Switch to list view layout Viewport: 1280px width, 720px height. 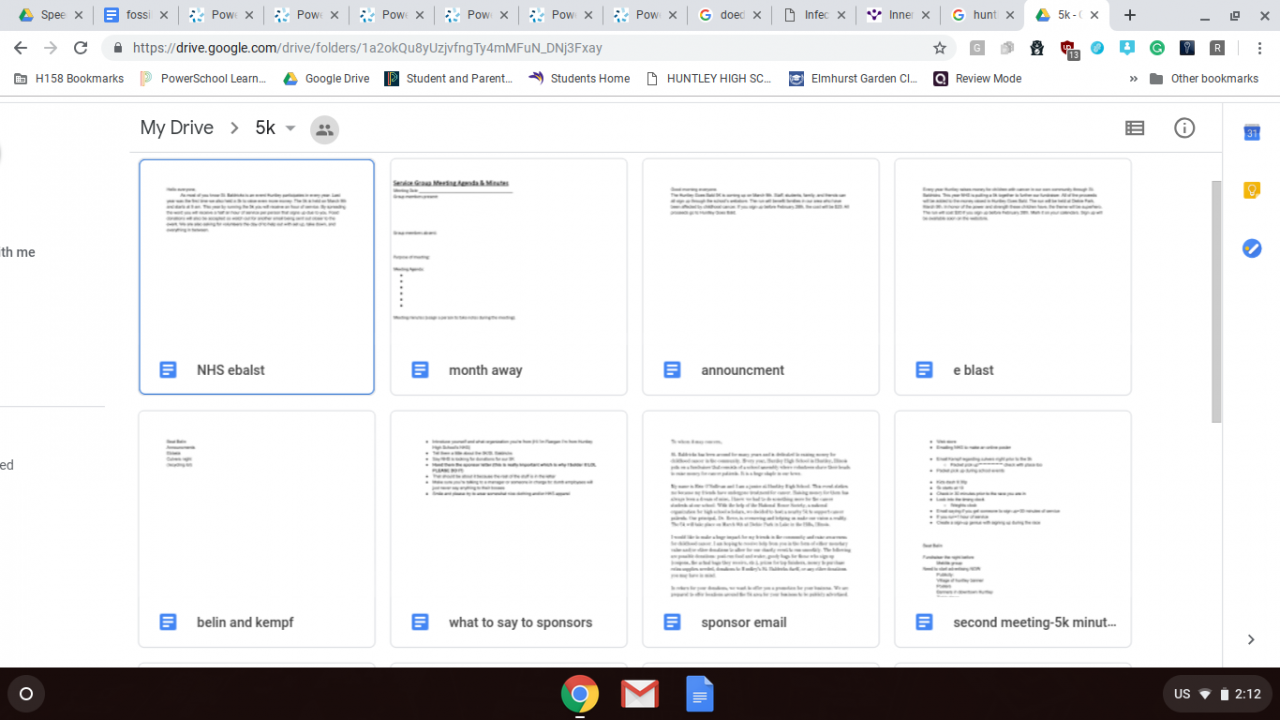click(x=1134, y=128)
